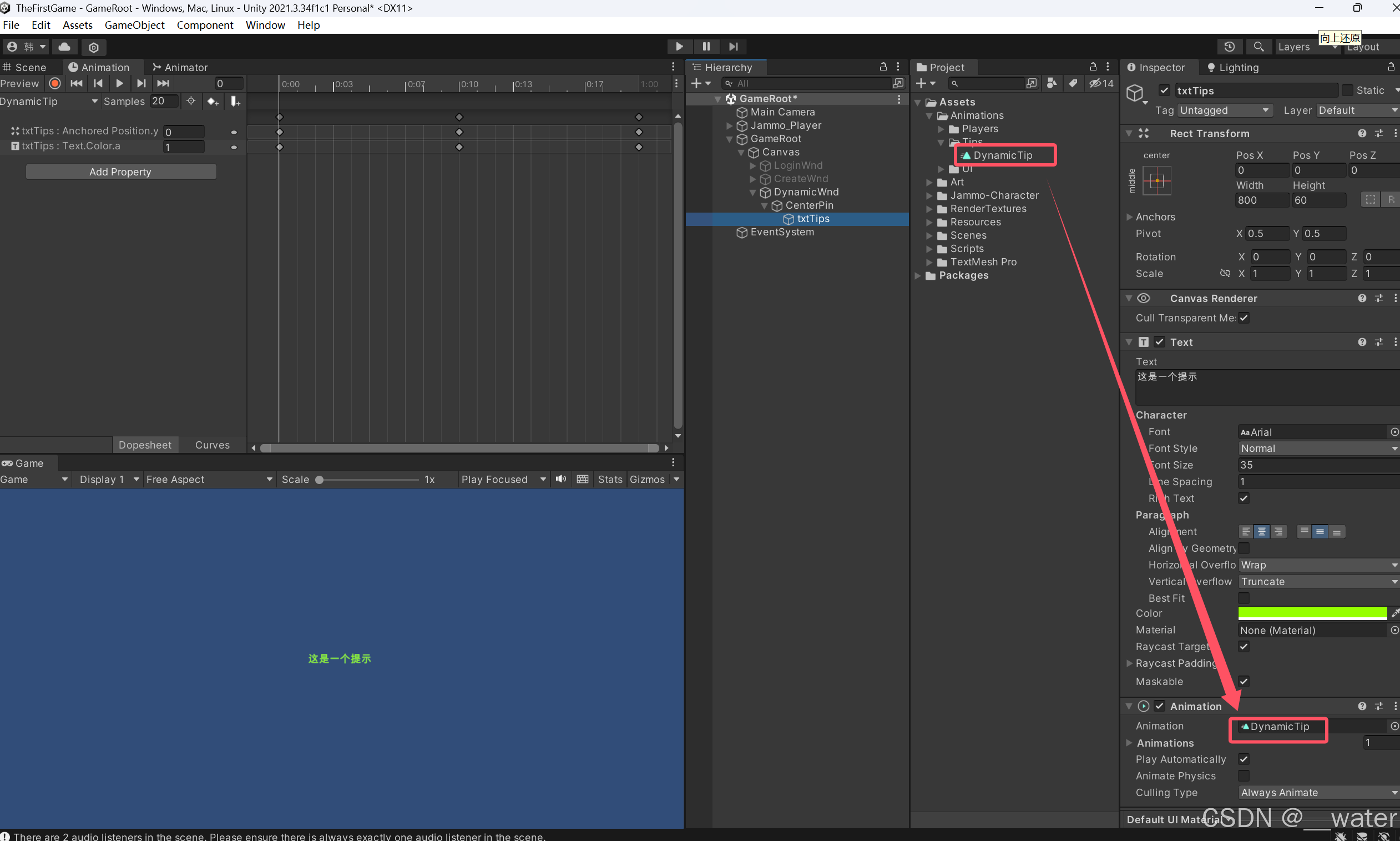
Task: Enable the Animate Physics checkbox
Action: [1244, 776]
